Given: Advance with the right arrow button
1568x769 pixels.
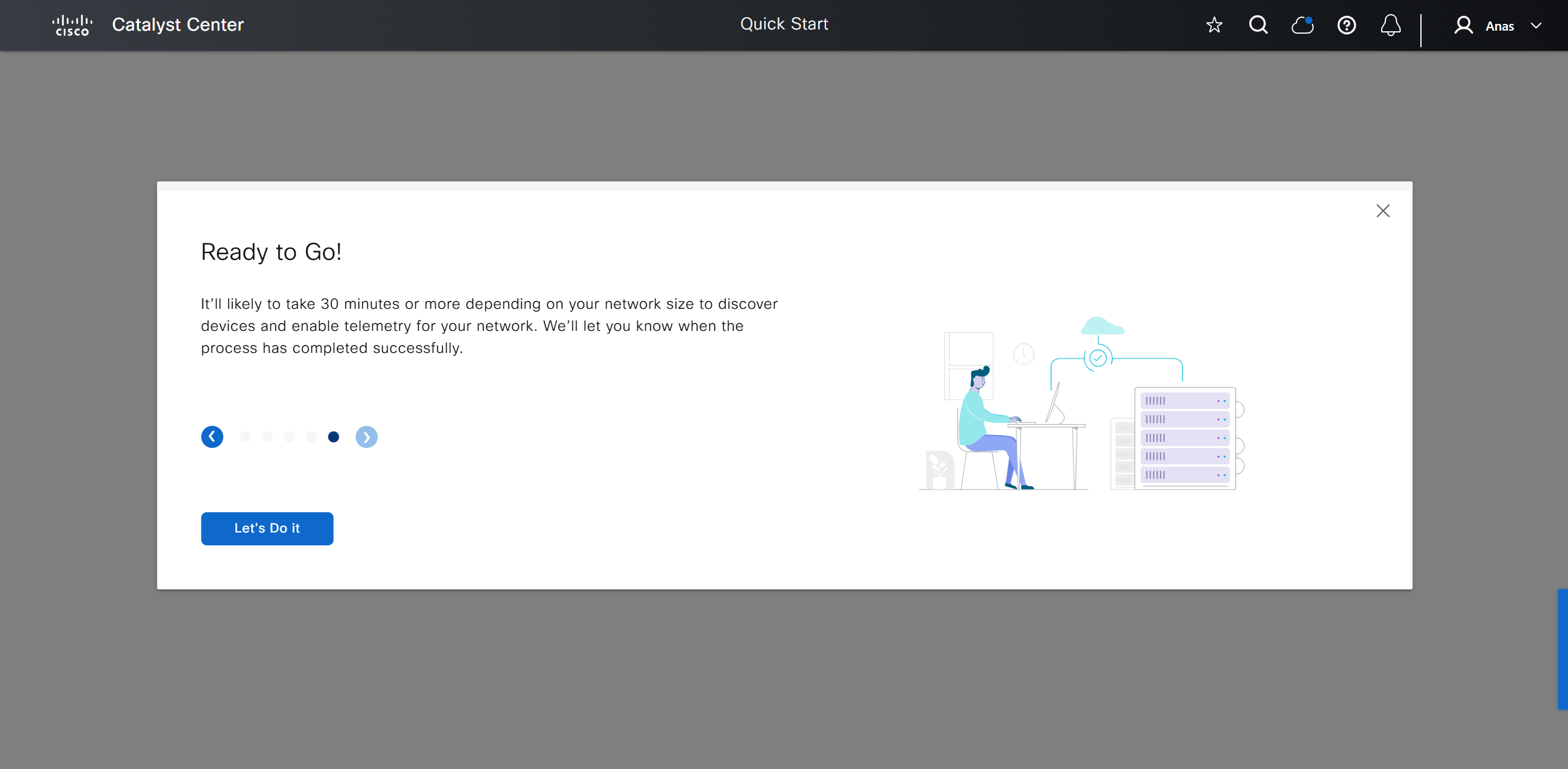Looking at the screenshot, I should [366, 437].
